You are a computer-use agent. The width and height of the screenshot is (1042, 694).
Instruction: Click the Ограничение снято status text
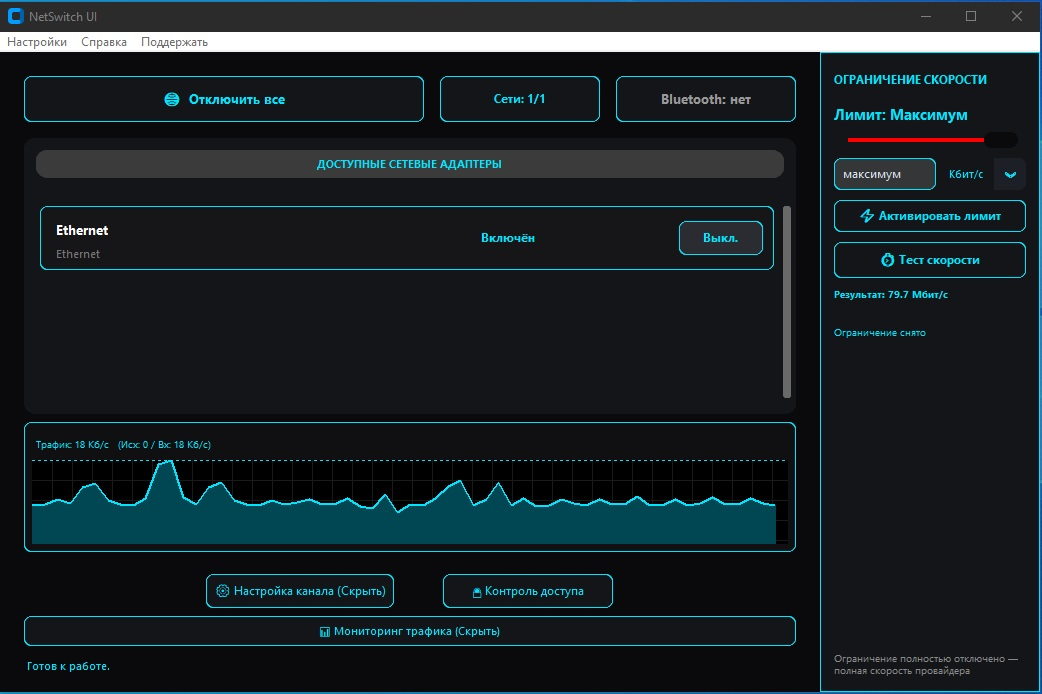(x=879, y=332)
